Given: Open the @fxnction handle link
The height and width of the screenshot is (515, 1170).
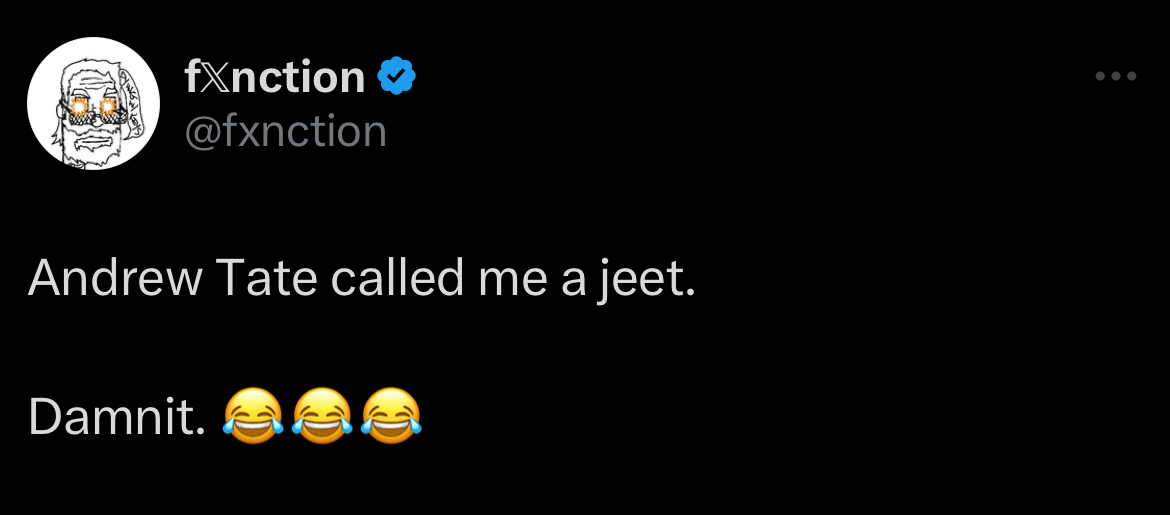Looking at the screenshot, I should point(285,131).
